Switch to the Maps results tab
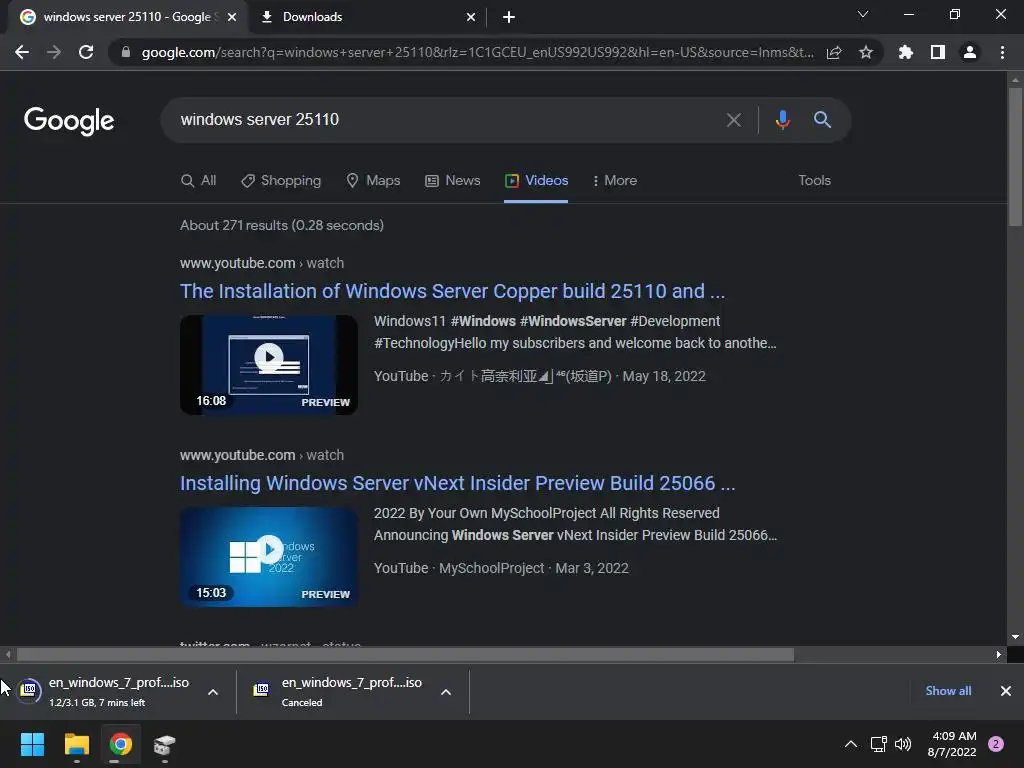Image resolution: width=1024 pixels, height=768 pixels. coord(373,181)
